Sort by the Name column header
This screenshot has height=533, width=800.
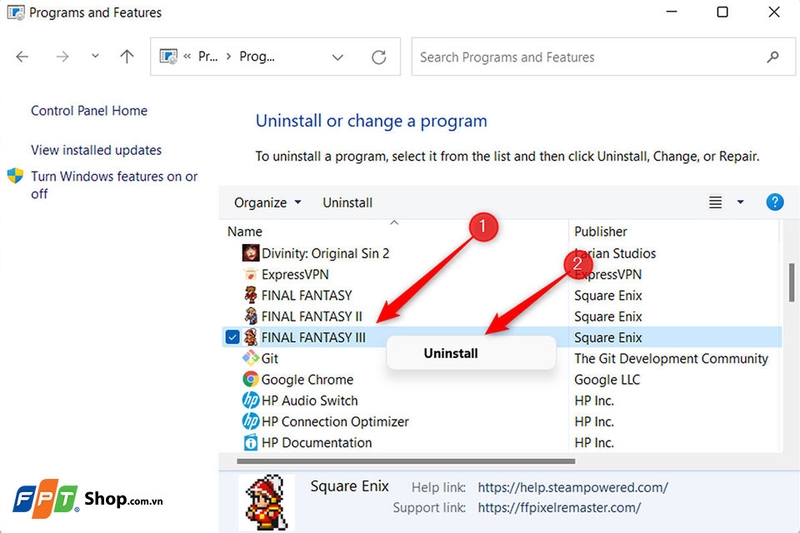245,232
